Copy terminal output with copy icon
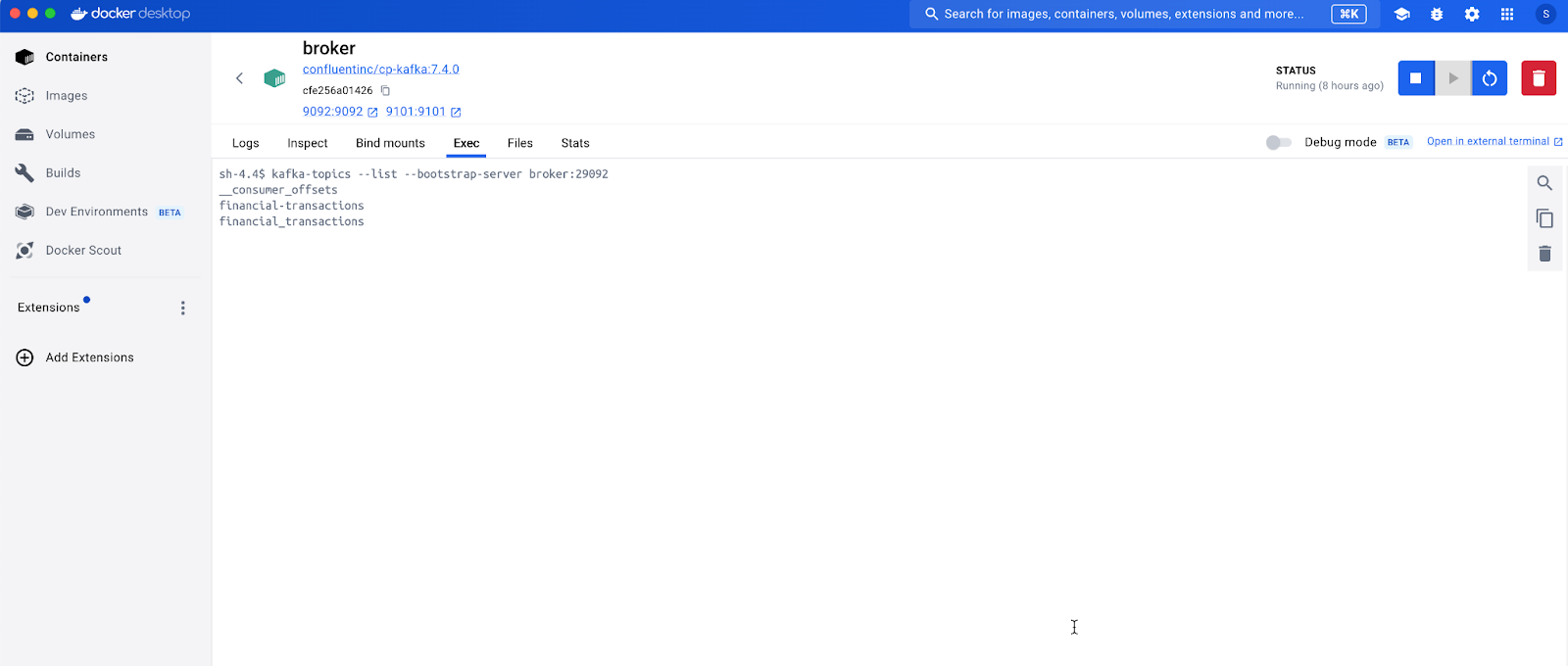The height and width of the screenshot is (666, 1568). click(1544, 218)
